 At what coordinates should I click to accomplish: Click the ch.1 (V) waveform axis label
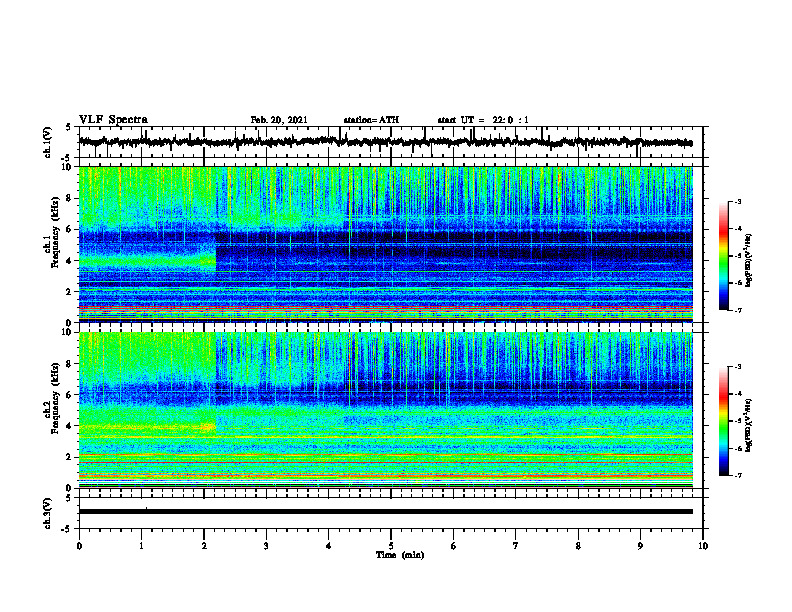[x=48, y=142]
